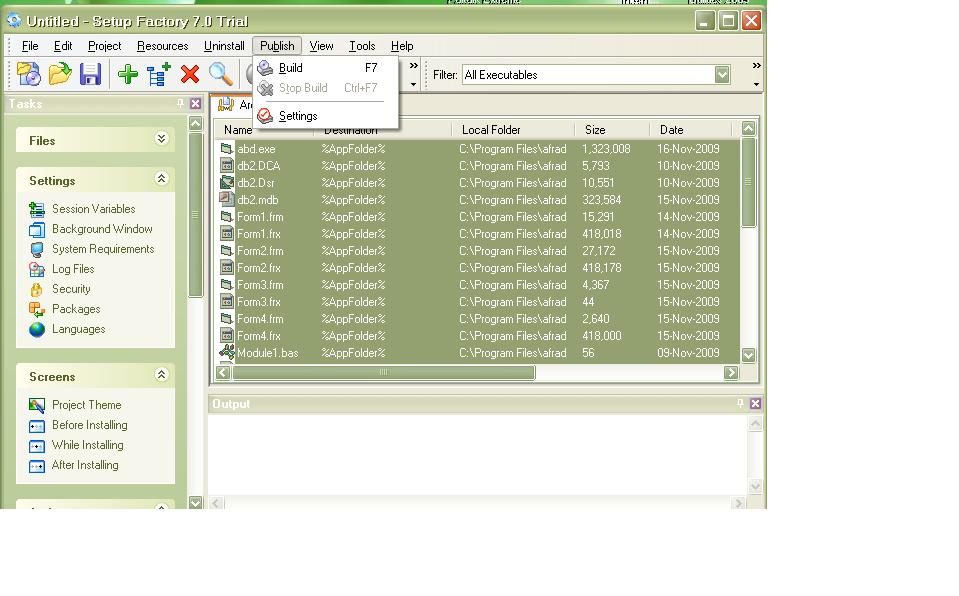Expand the Files task group
Screen dimensions: 959x596
[x=161, y=139]
